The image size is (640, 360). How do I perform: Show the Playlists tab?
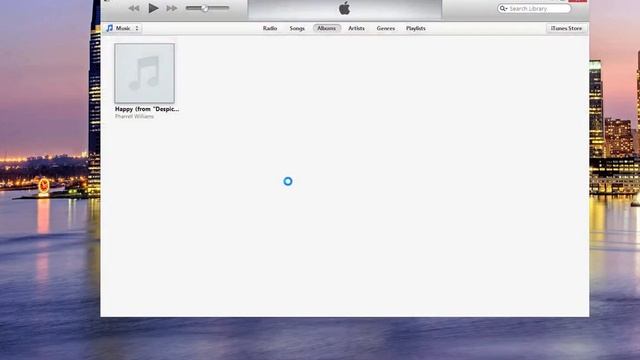tap(416, 28)
